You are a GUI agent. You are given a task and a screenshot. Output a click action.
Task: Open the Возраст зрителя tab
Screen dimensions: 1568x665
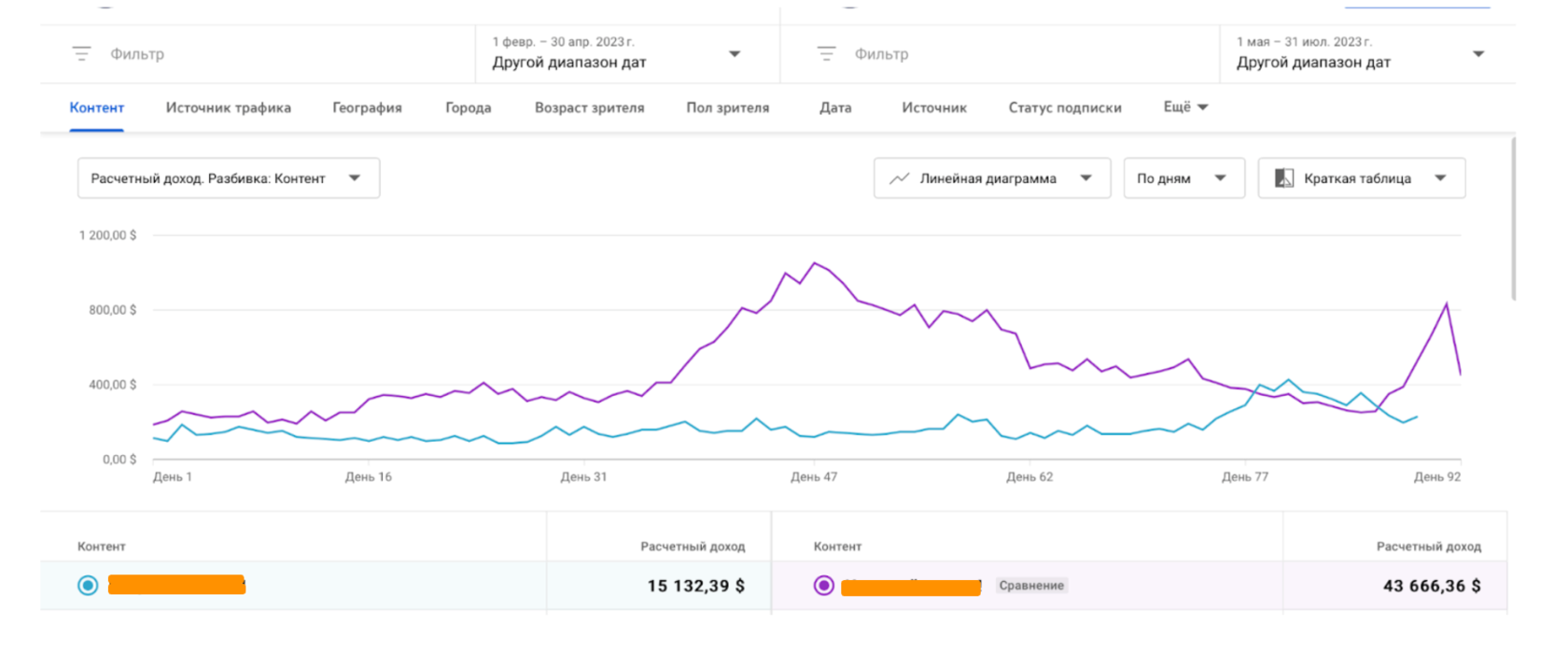click(590, 107)
